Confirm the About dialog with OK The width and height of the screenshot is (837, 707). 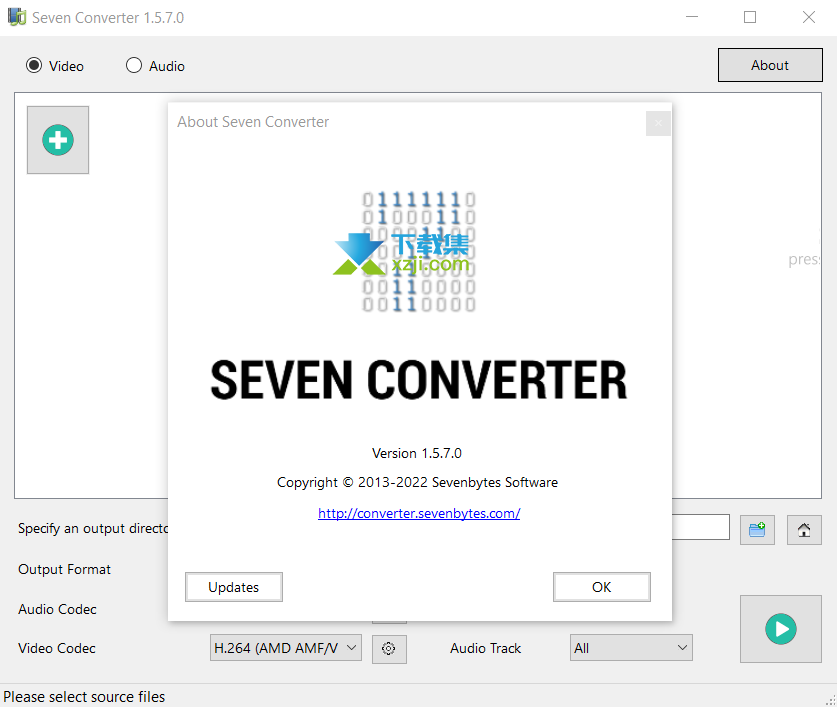pyautogui.click(x=602, y=587)
